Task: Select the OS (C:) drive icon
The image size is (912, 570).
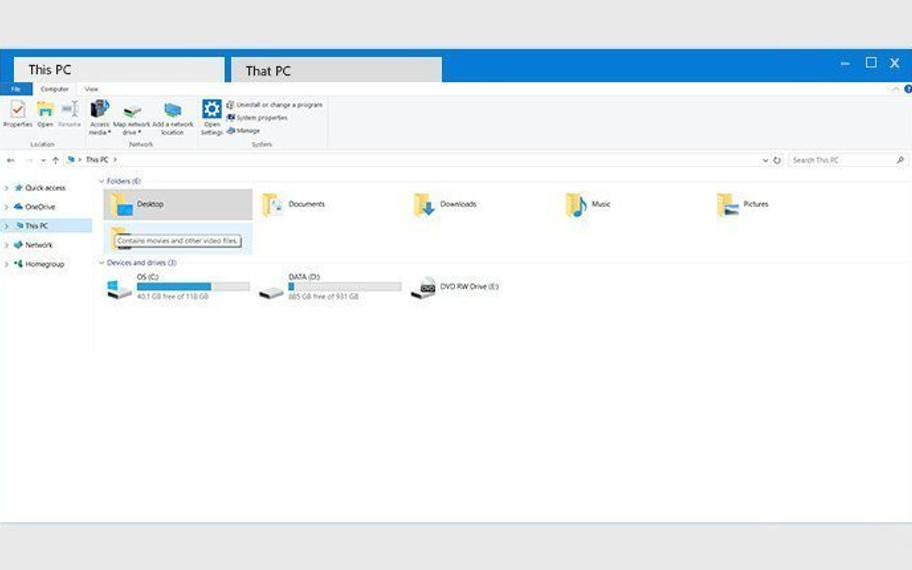Action: click(119, 289)
